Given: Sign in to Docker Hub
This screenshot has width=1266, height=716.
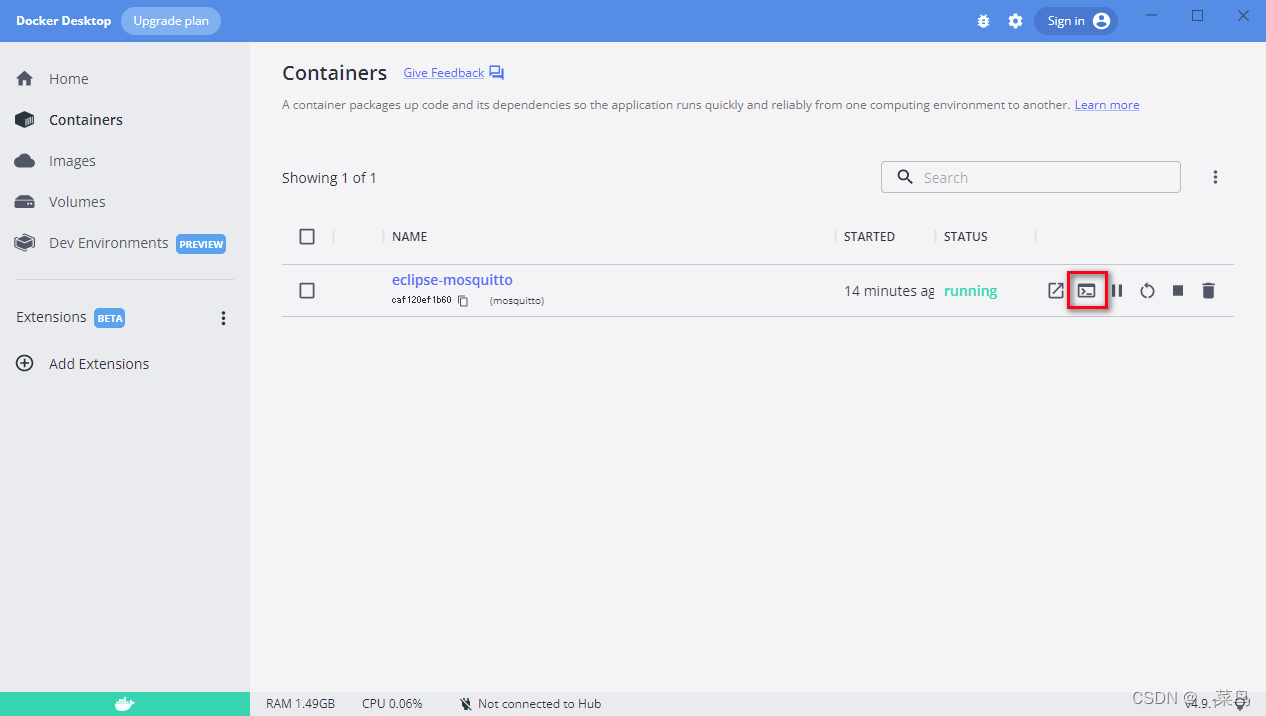Looking at the screenshot, I should point(1075,20).
